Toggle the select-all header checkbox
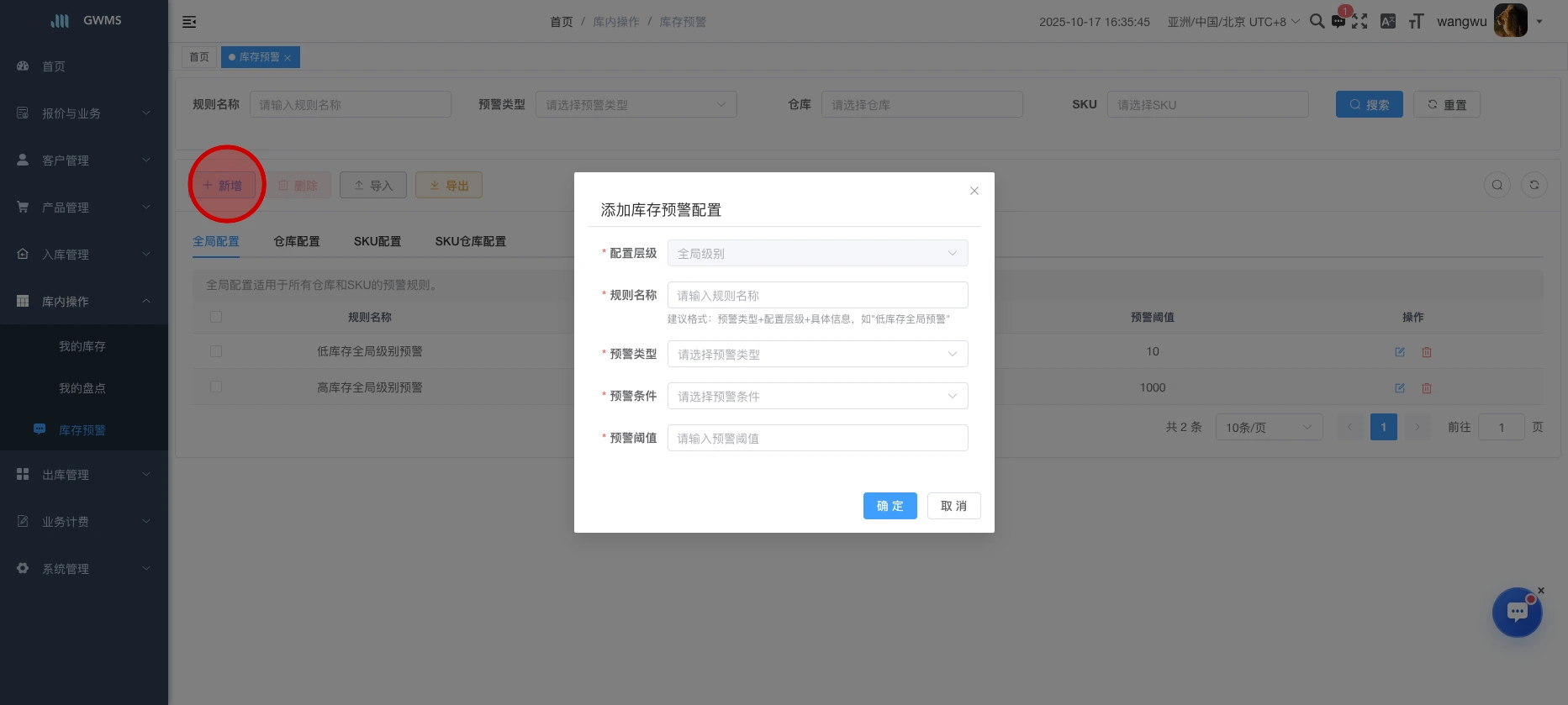This screenshot has height=705, width=1568. point(216,317)
